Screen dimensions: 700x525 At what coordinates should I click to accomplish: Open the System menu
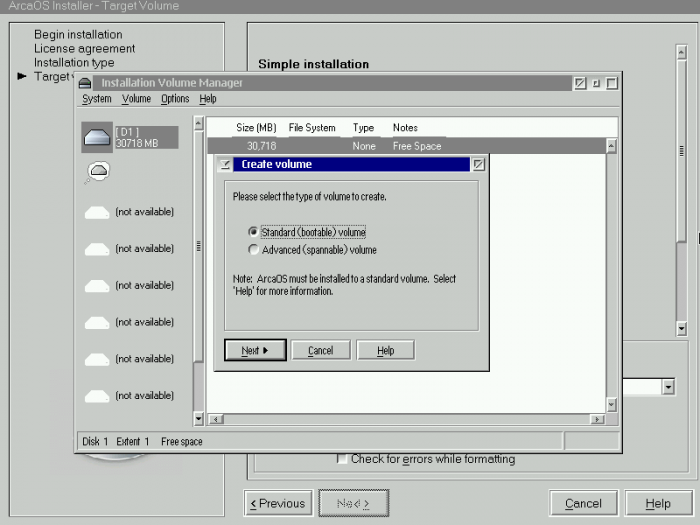coord(97,99)
